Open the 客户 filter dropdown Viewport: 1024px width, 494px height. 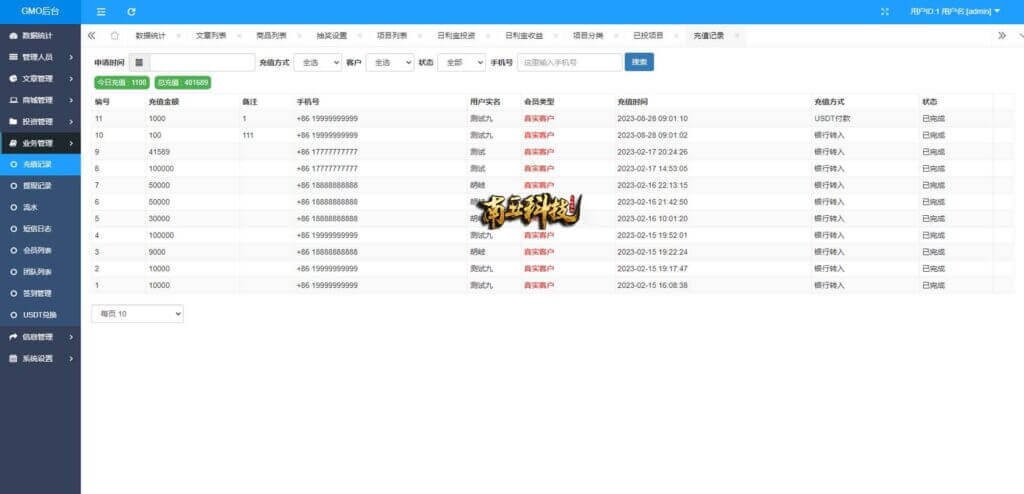pyautogui.click(x=389, y=62)
